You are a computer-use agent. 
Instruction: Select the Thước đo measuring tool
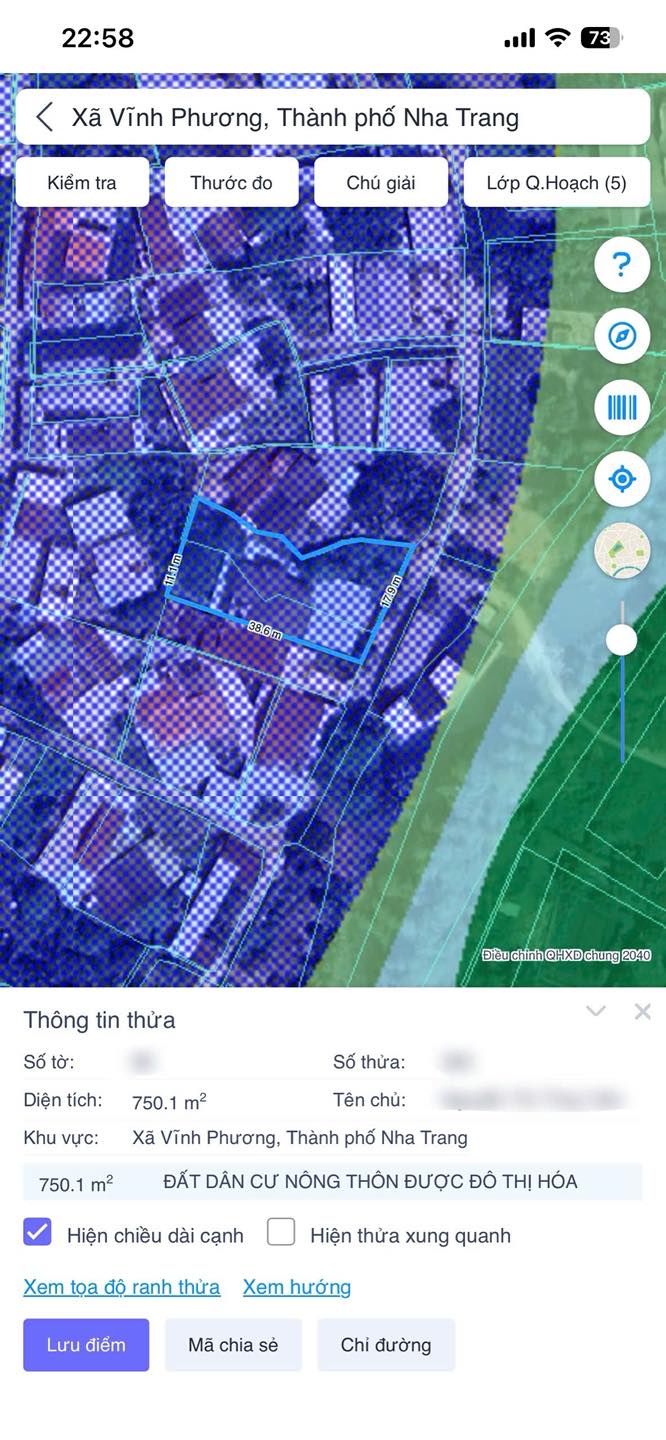[231, 183]
